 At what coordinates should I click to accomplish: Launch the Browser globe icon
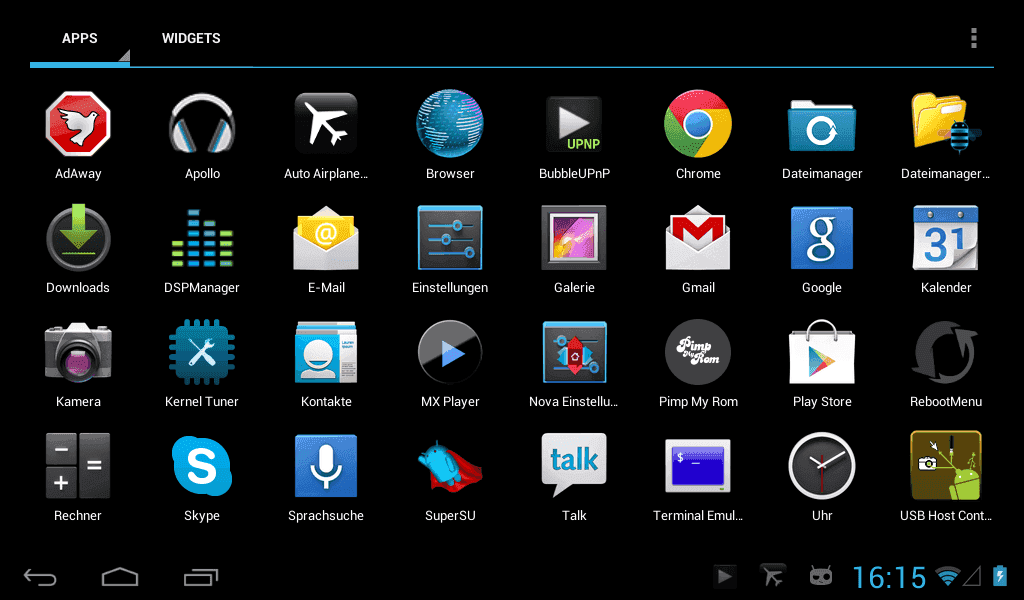450,124
